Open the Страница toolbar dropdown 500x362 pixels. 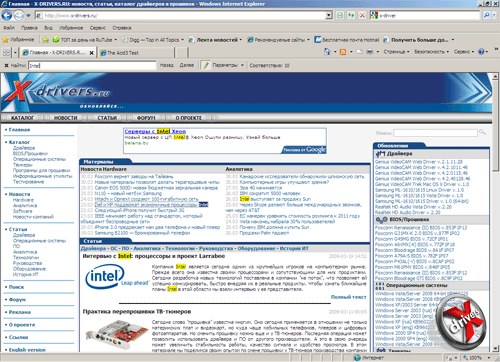point(396,52)
